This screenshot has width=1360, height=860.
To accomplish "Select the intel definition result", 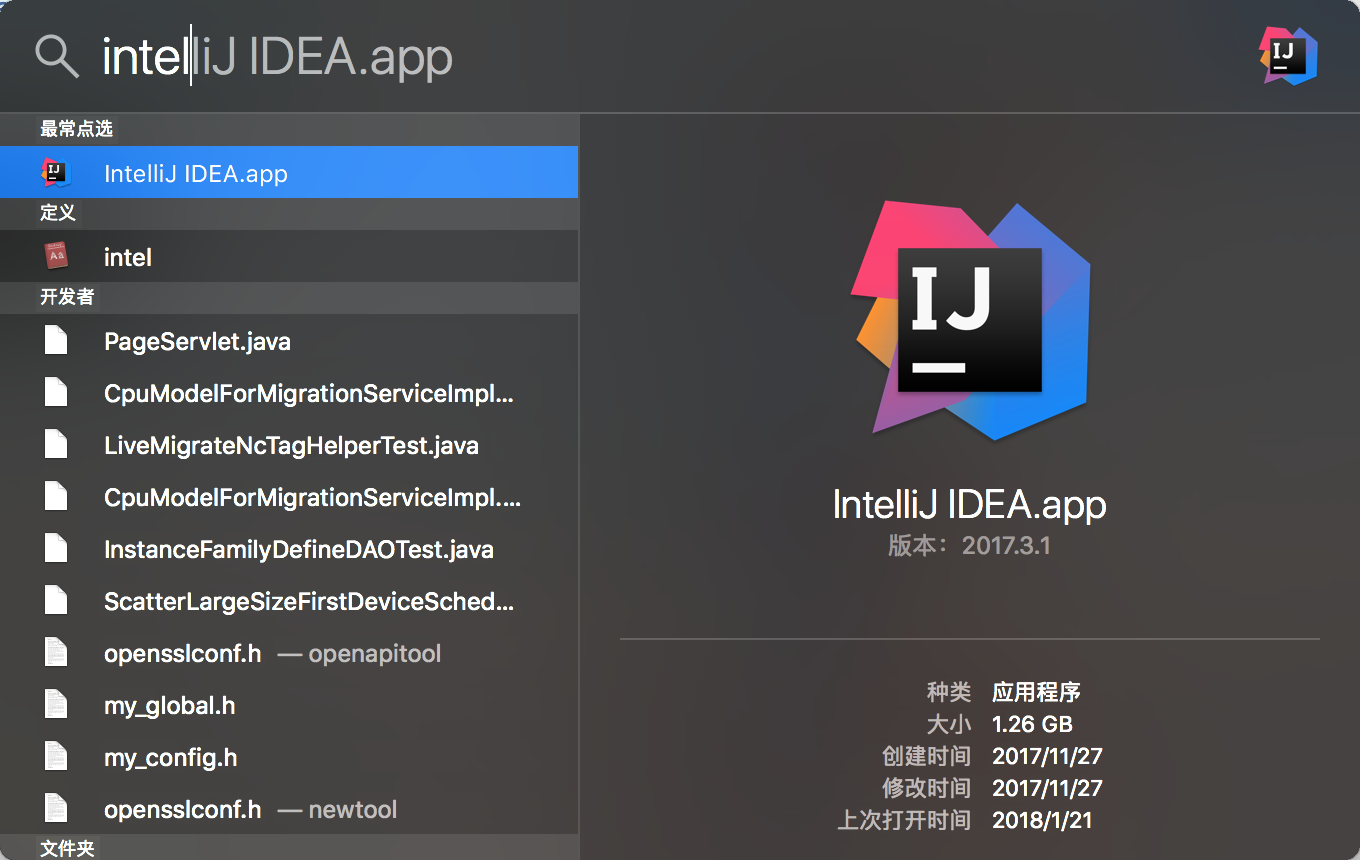I will tap(289, 256).
